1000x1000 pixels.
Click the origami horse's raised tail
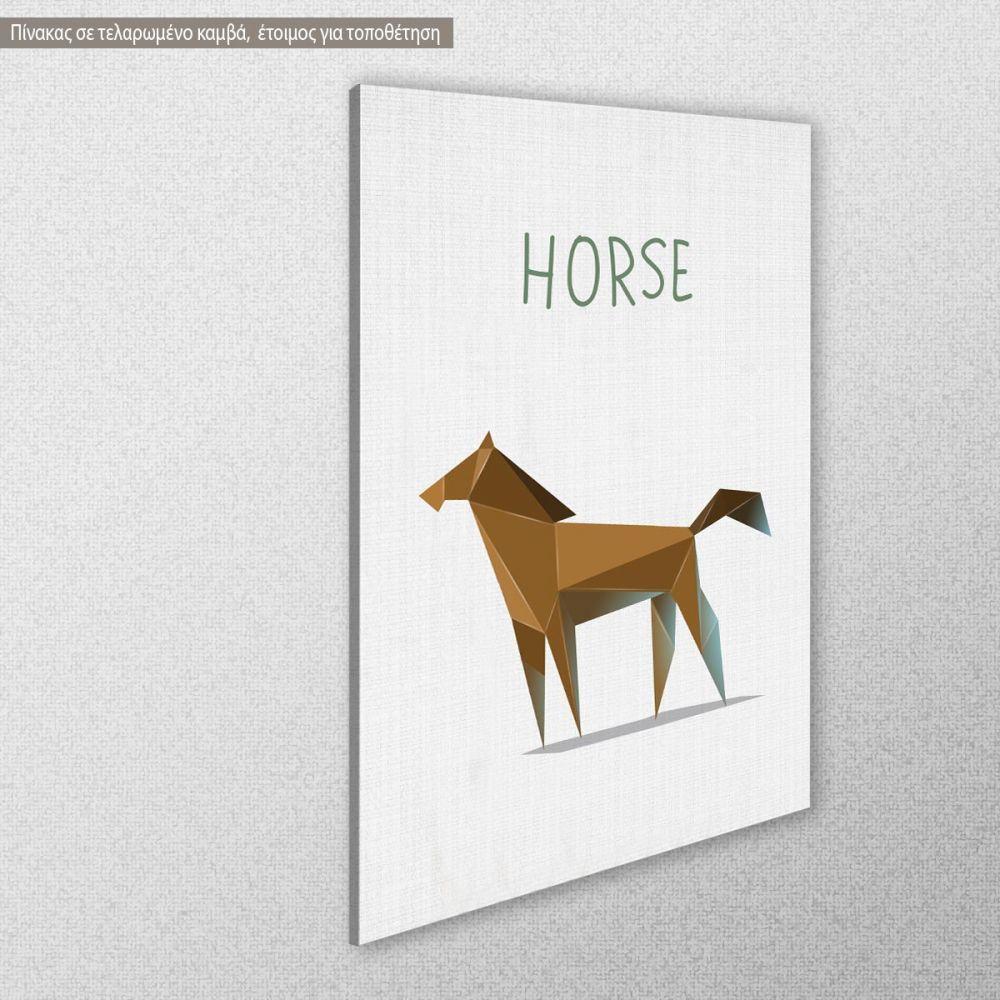tap(735, 508)
